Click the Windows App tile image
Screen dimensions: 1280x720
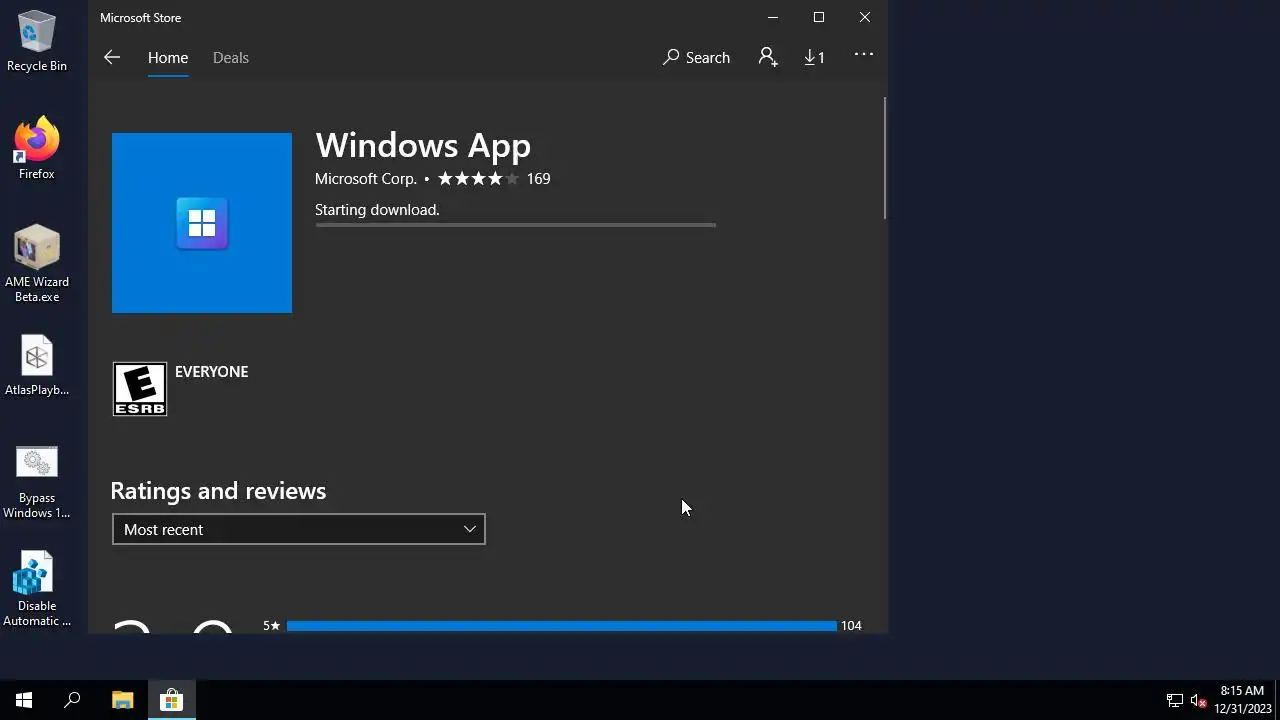(x=202, y=223)
